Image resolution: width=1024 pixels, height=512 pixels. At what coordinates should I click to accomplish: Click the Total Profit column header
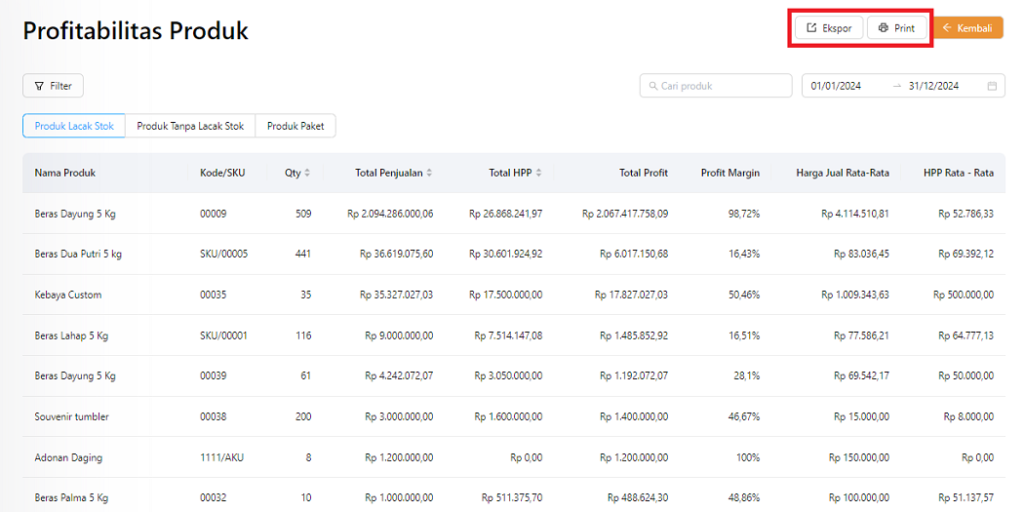(643, 173)
